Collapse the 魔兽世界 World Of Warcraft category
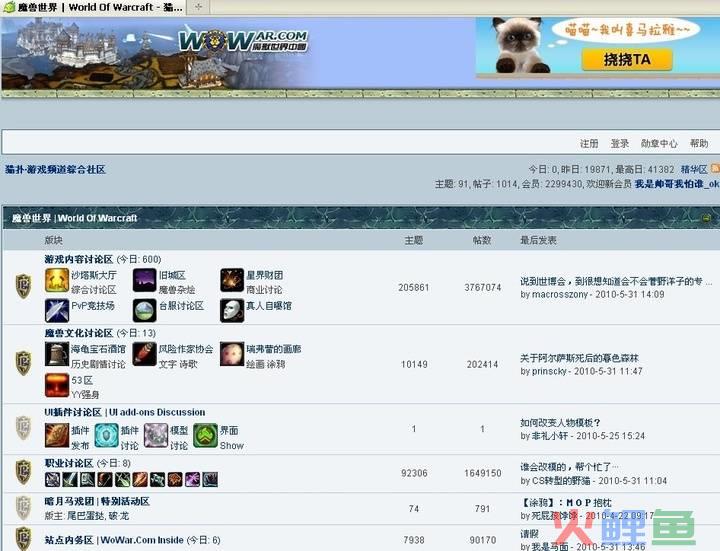This screenshot has width=720, height=551. pos(706,218)
